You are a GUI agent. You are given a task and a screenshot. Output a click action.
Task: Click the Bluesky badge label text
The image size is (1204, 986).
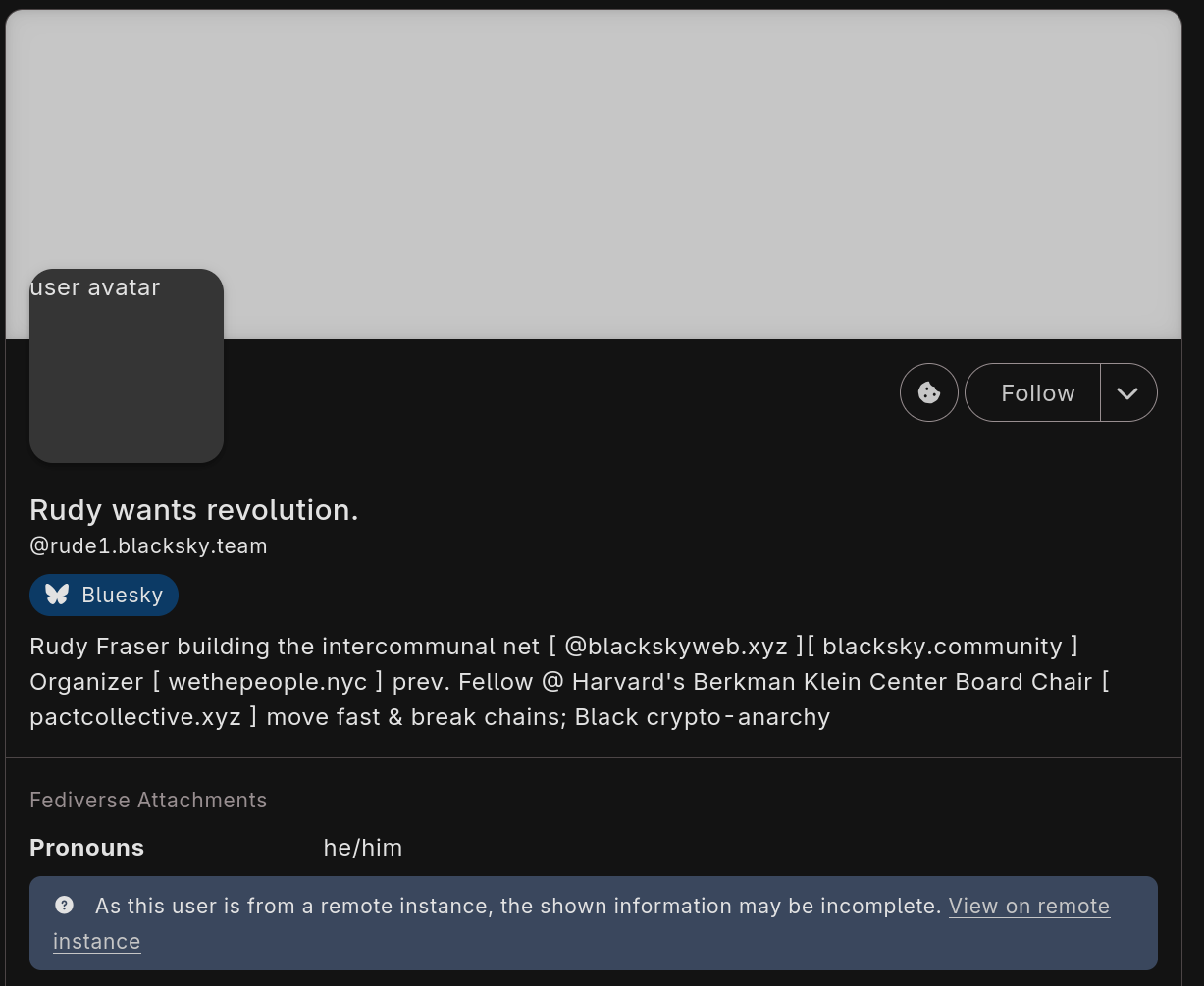(x=122, y=596)
